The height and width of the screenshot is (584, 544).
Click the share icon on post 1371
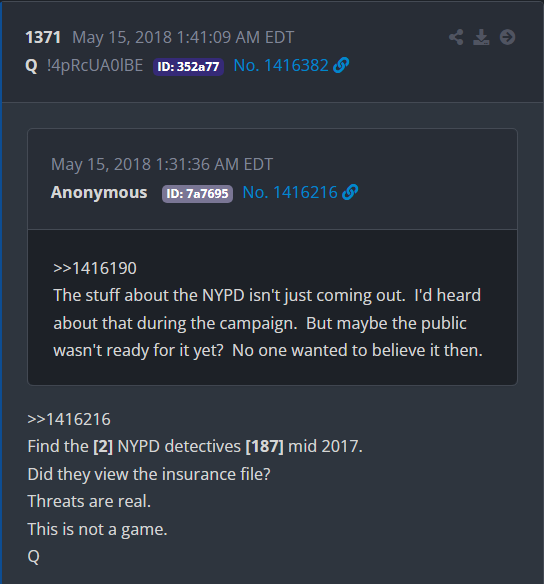456,37
